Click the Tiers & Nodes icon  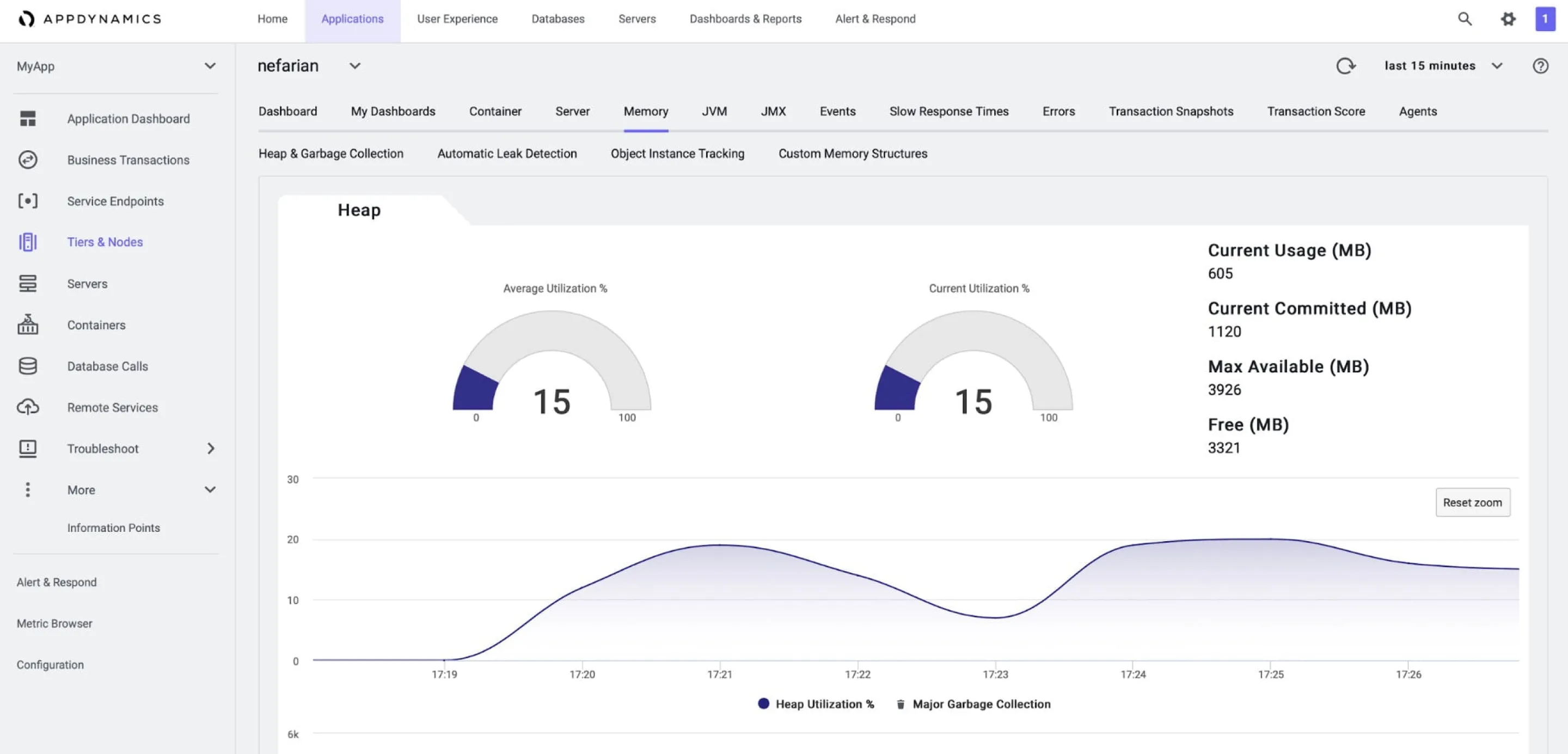point(28,242)
